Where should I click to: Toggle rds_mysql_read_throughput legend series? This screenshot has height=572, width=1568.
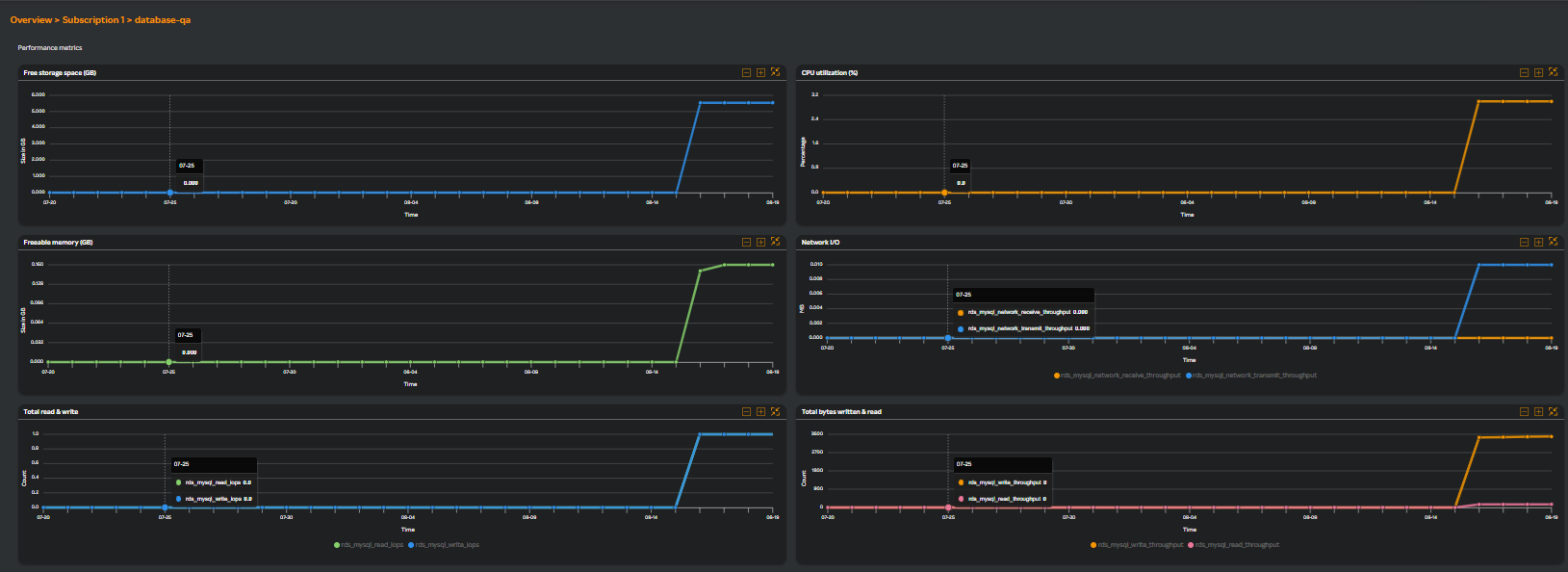pos(1234,545)
